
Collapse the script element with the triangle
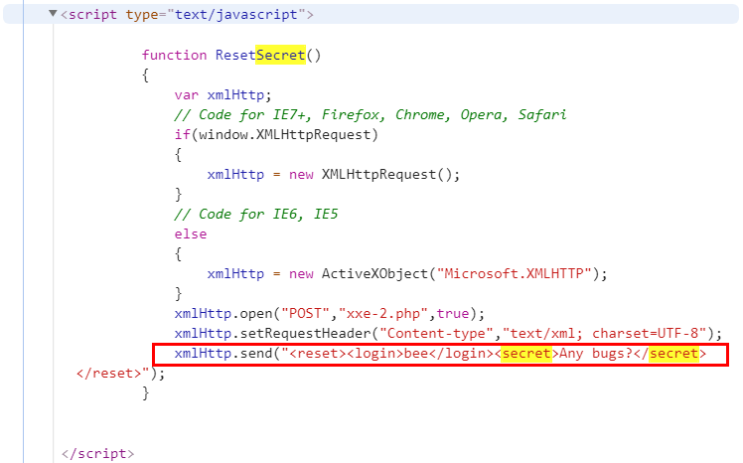point(53,14)
